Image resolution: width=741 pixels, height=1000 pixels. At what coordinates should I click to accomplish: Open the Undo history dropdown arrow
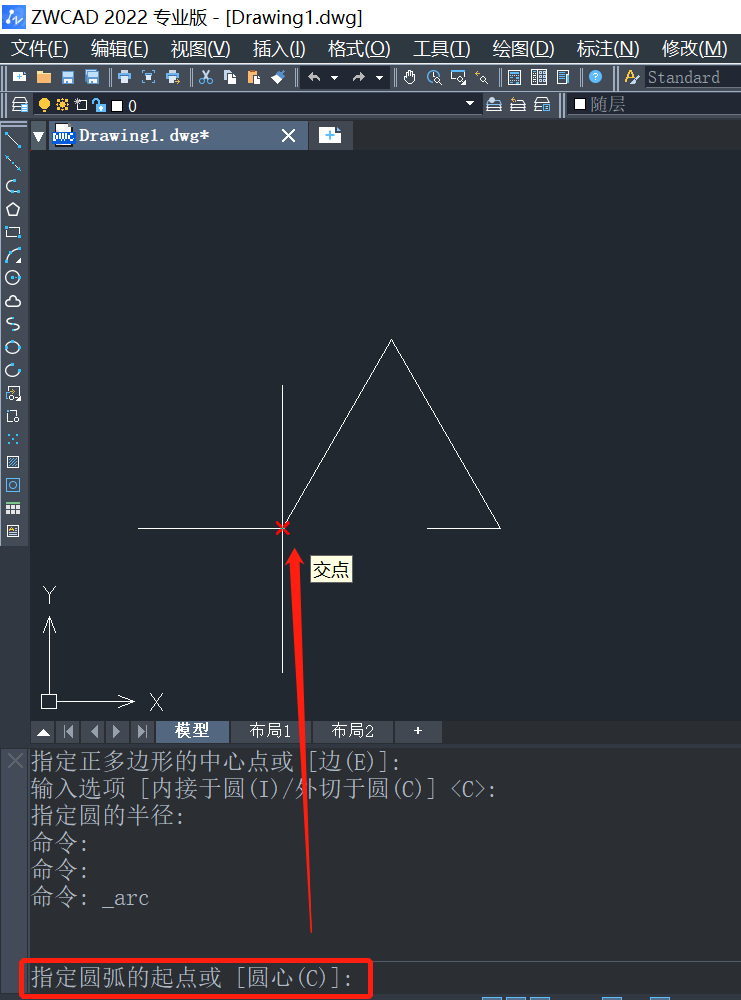334,78
